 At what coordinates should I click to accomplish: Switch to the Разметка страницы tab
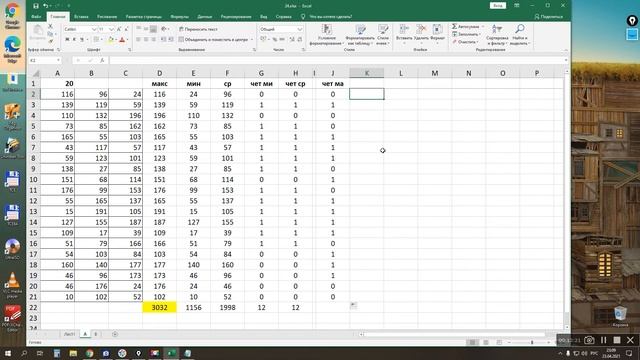click(x=143, y=17)
